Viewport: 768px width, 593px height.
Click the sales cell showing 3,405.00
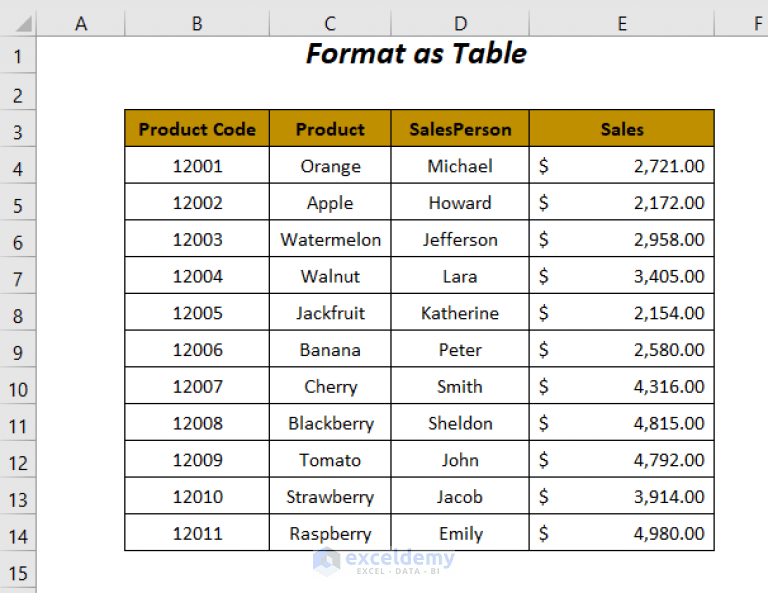click(622, 276)
